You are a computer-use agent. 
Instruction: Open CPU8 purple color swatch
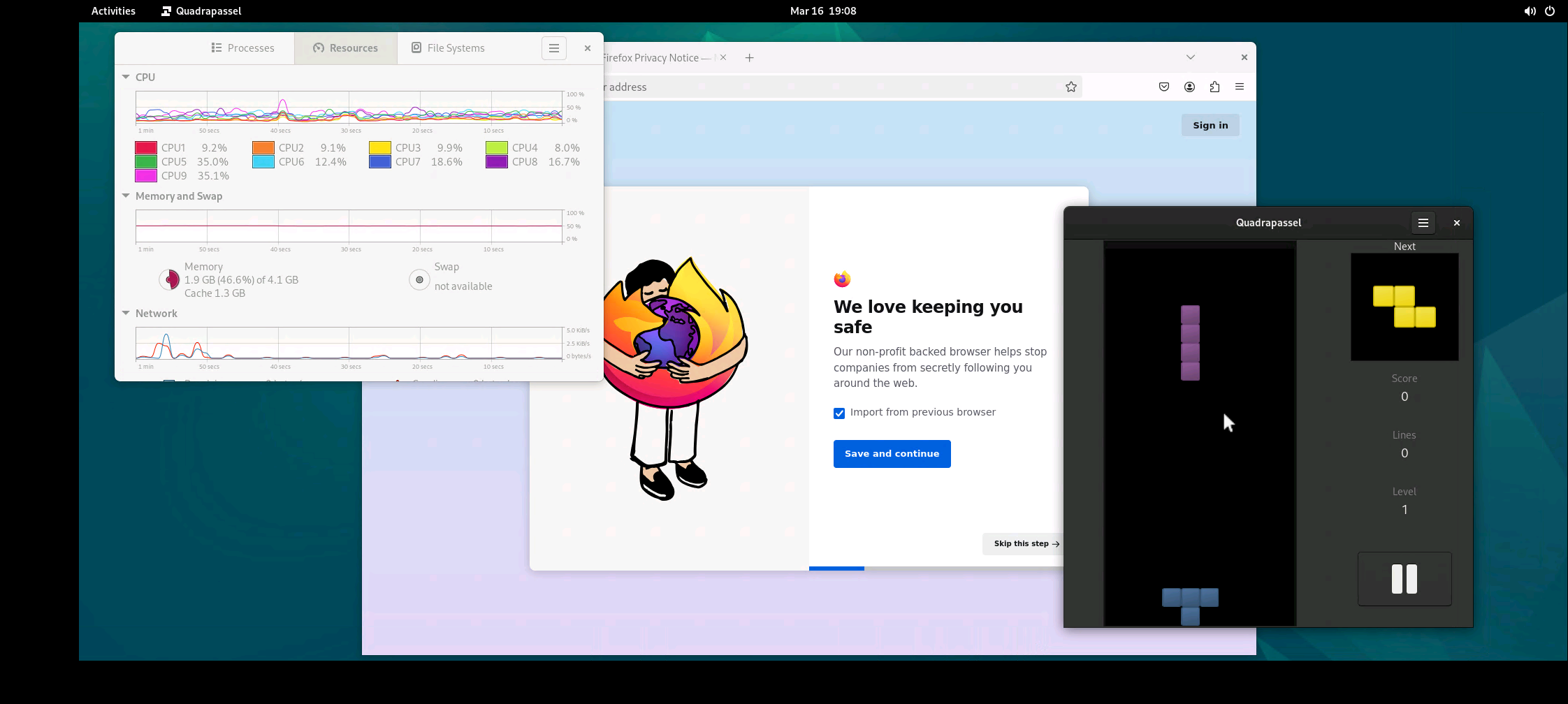point(497,162)
